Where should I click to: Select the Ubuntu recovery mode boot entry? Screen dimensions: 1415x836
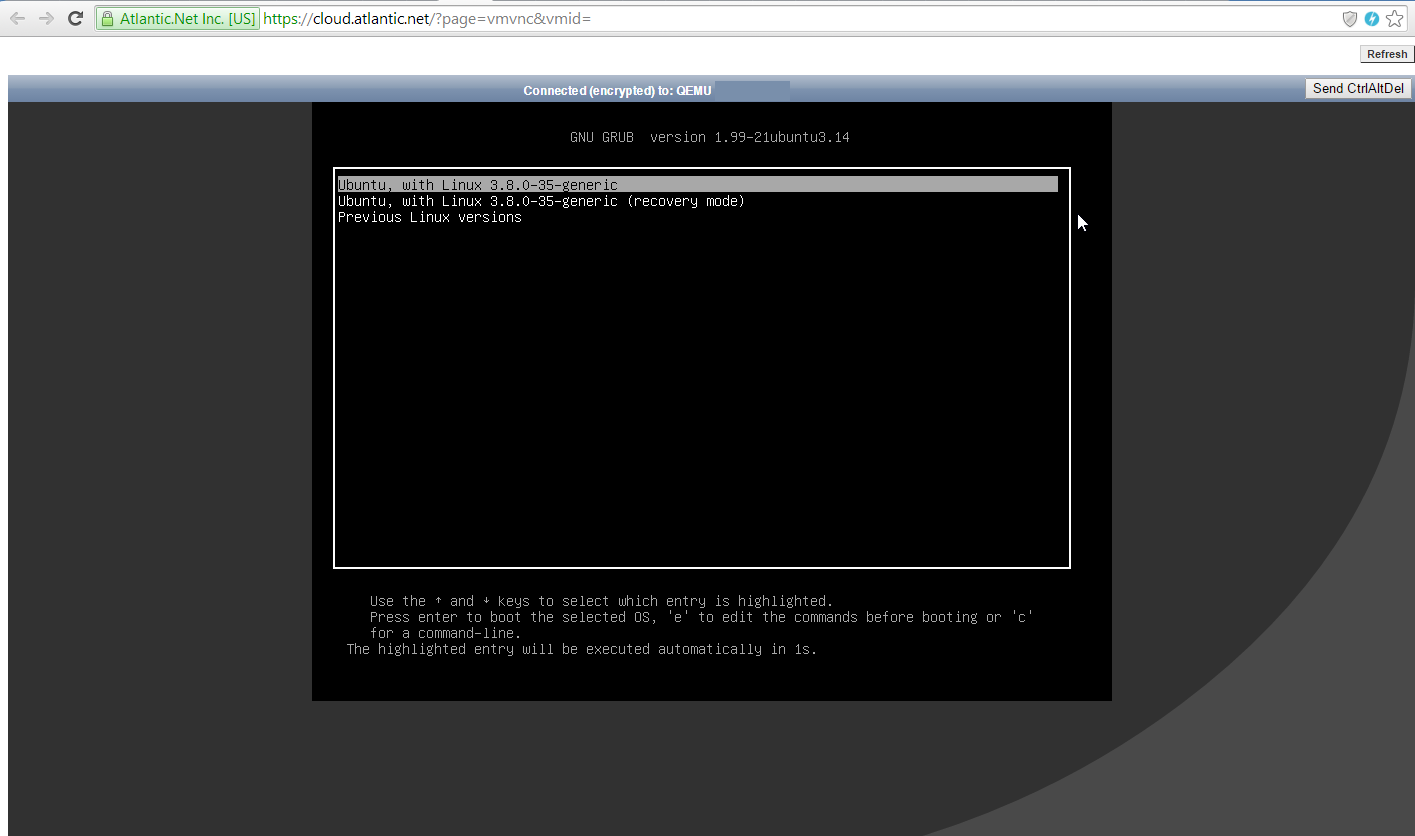coord(541,201)
